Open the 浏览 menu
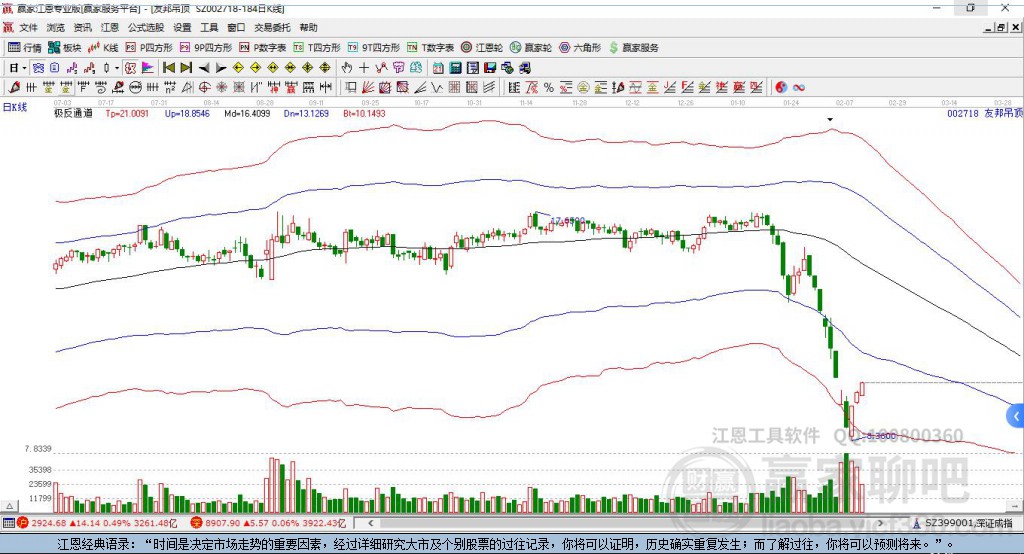Viewport: 1024px width, 554px height. pos(56,27)
